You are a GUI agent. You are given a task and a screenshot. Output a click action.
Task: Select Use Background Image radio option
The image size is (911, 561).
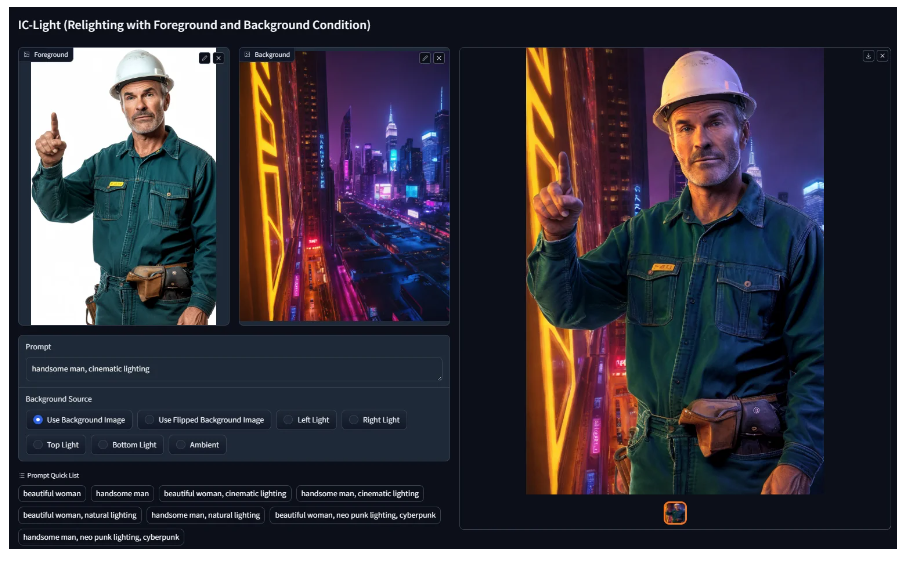(x=38, y=420)
